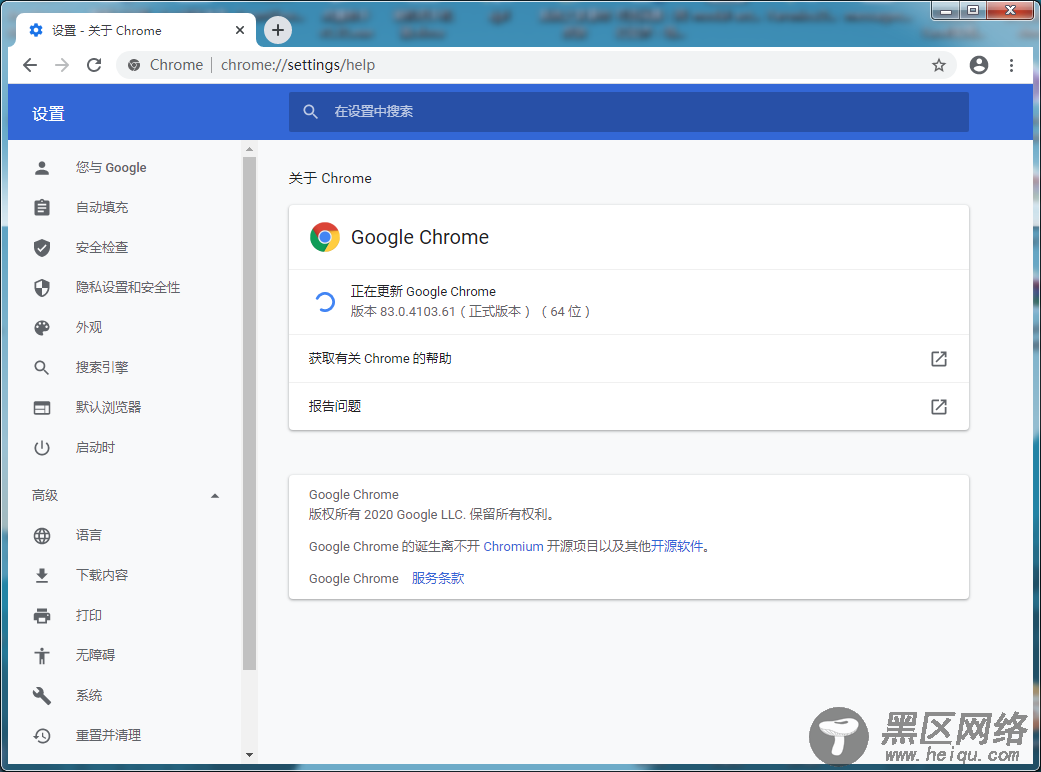Open 您与 Google settings section
Screen dimensions: 1041x772
(x=125, y=168)
